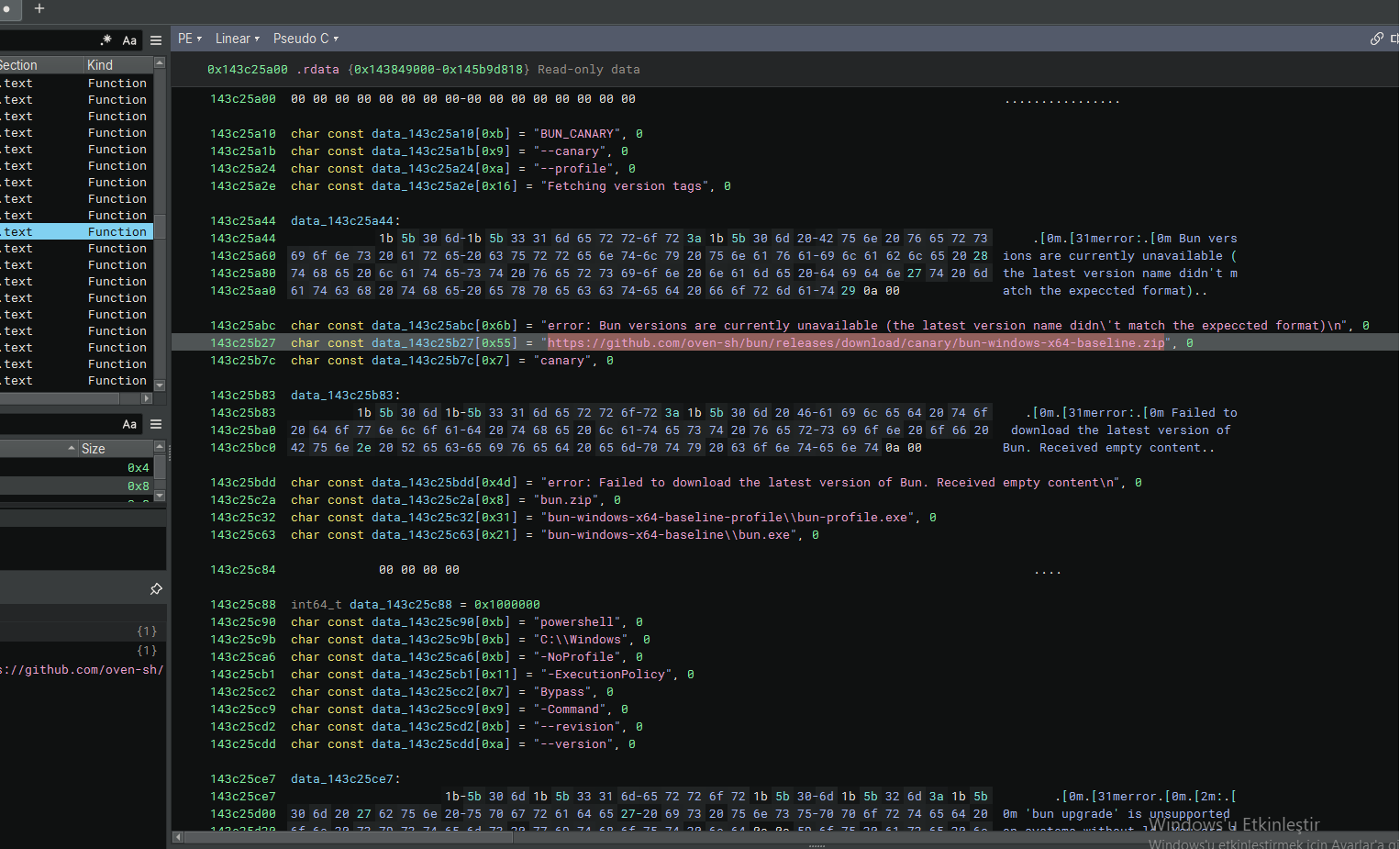Click the data_143c25a44 label
This screenshot has width=1400, height=849.
click(x=346, y=221)
